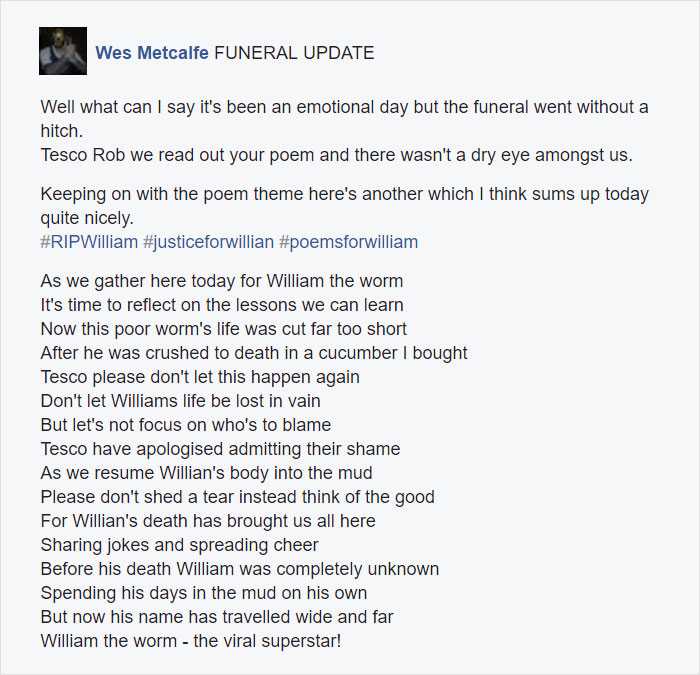Open Wes Metcalfe's profile picture thumbnail
700x675 pixels.
[x=62, y=51]
